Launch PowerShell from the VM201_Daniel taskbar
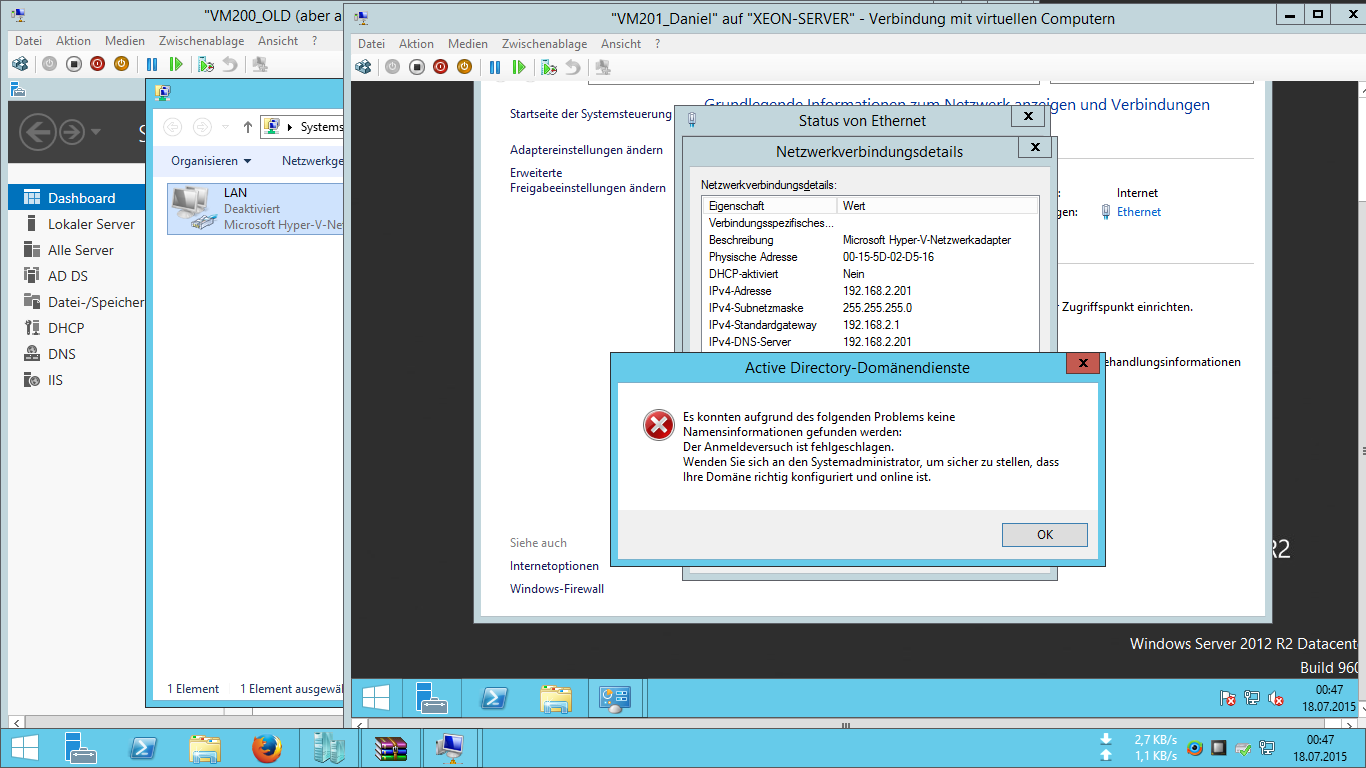This screenshot has width=1366, height=768. click(x=494, y=698)
